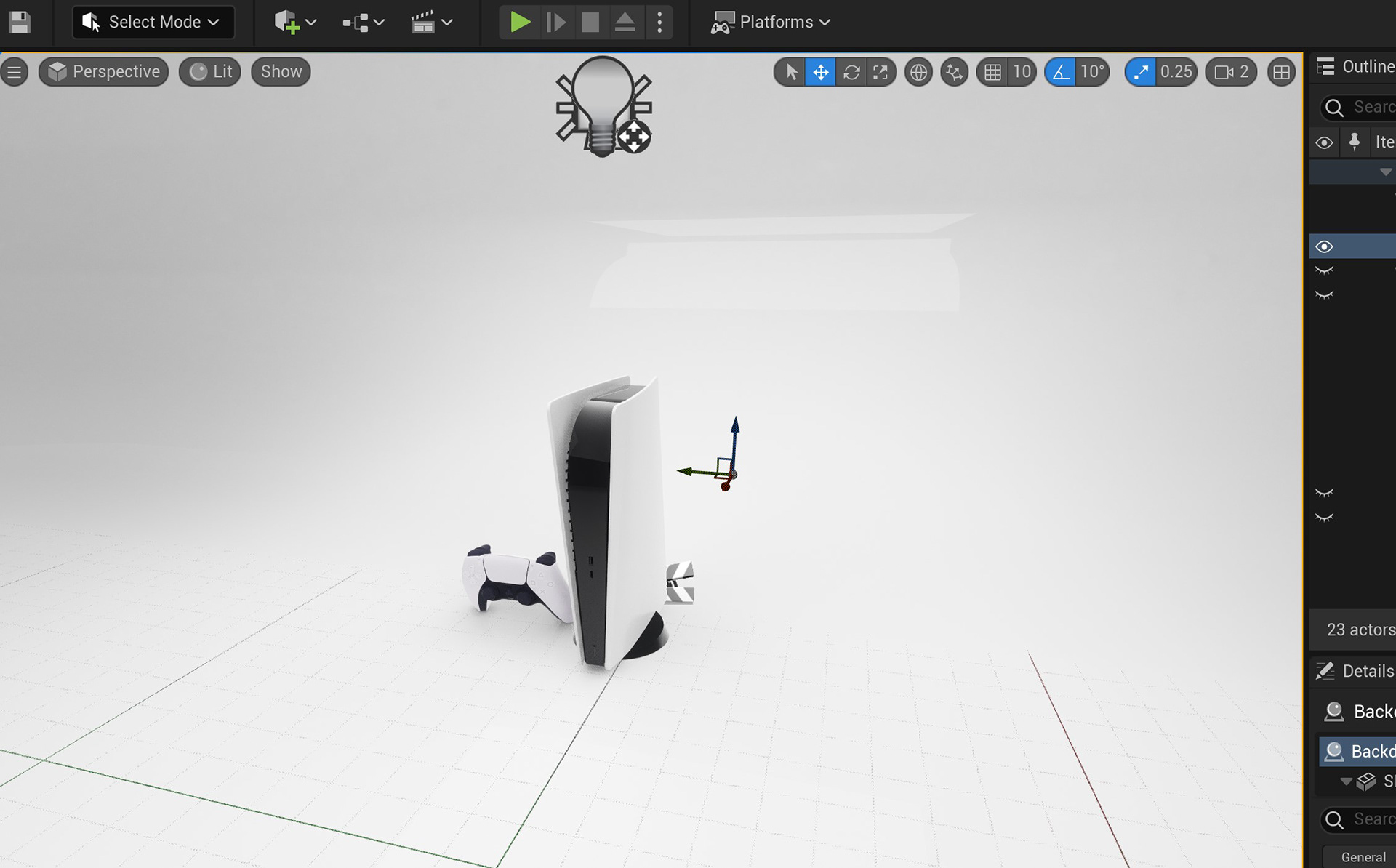Open the viewport hamburger options menu

coord(14,71)
